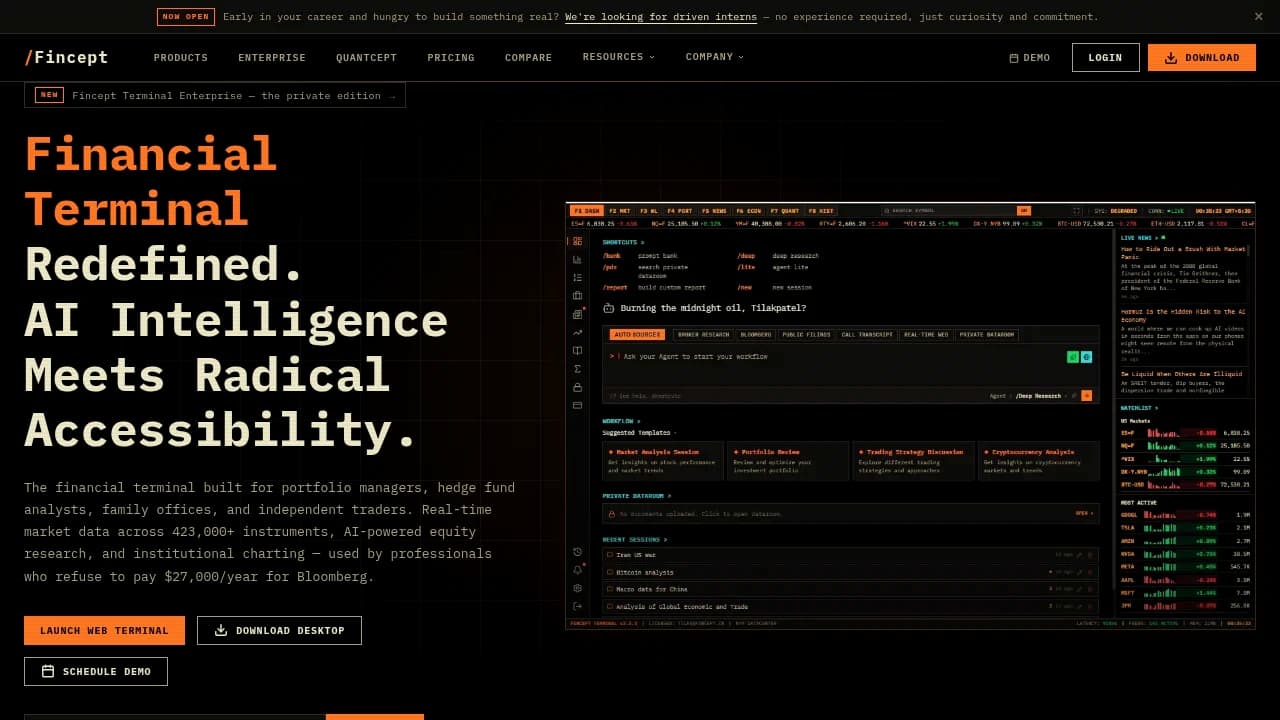Open the history clock icon in terminal sidebar
1280x720 pixels.
pos(577,552)
